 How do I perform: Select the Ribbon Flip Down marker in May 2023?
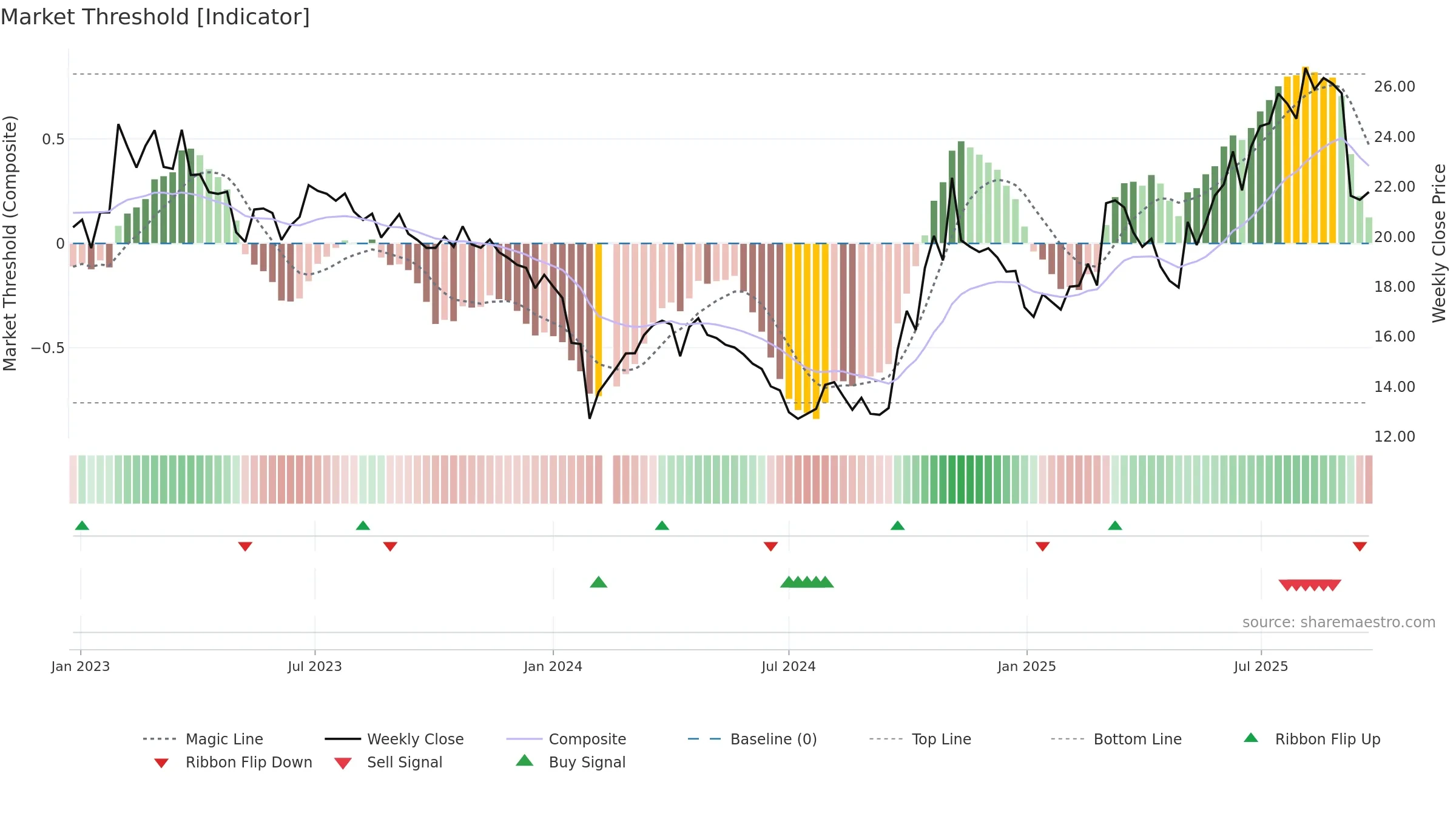[245, 547]
